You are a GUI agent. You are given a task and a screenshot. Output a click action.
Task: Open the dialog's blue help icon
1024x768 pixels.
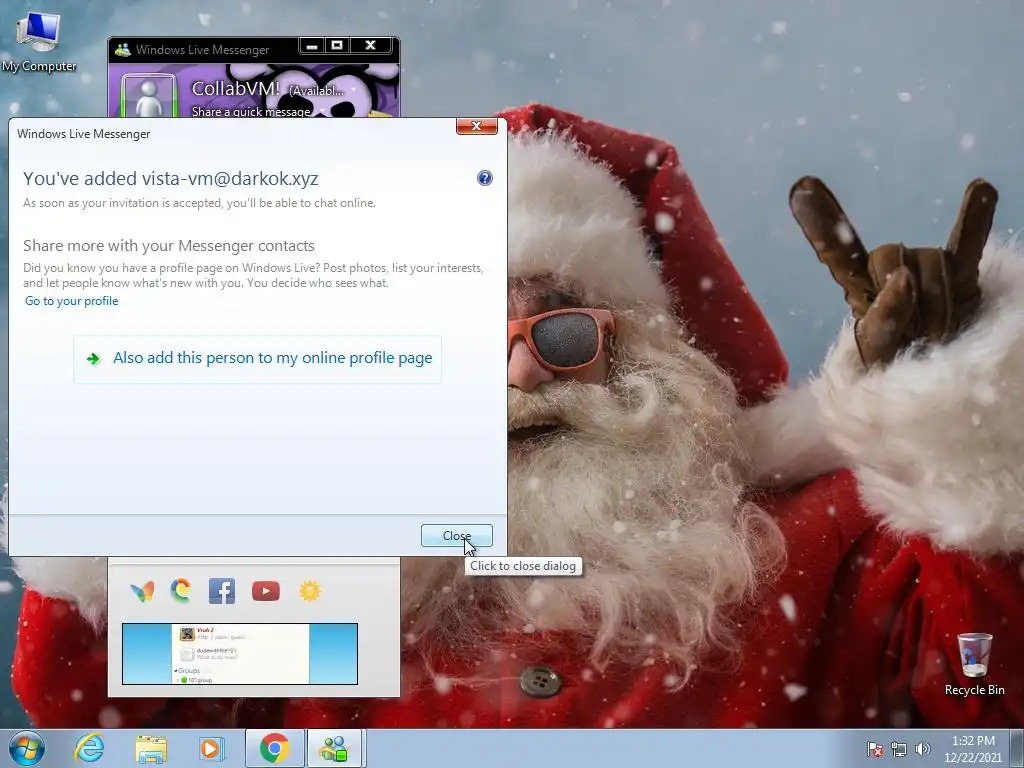(x=485, y=178)
